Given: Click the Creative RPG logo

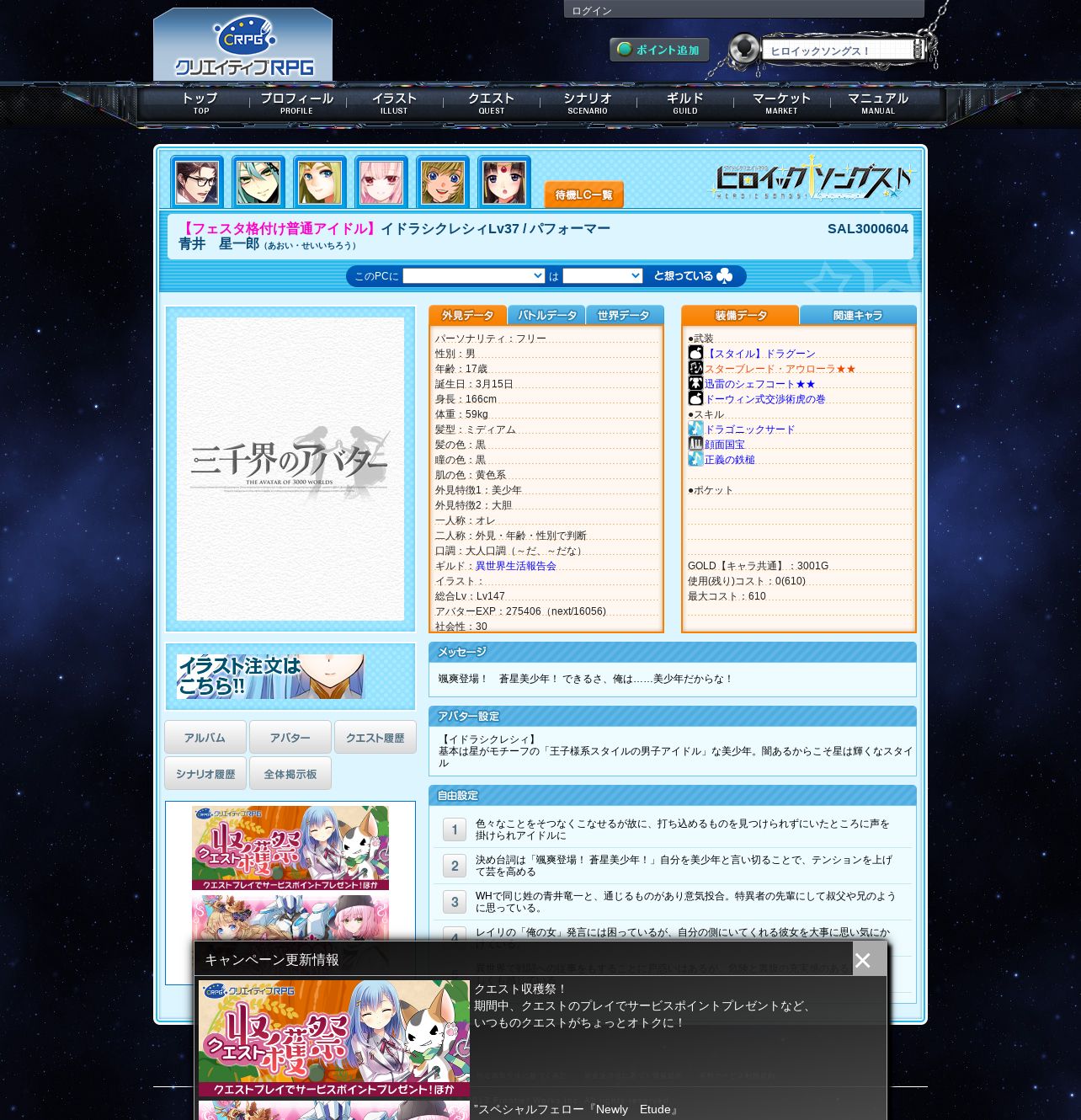Looking at the screenshot, I should pyautogui.click(x=243, y=46).
